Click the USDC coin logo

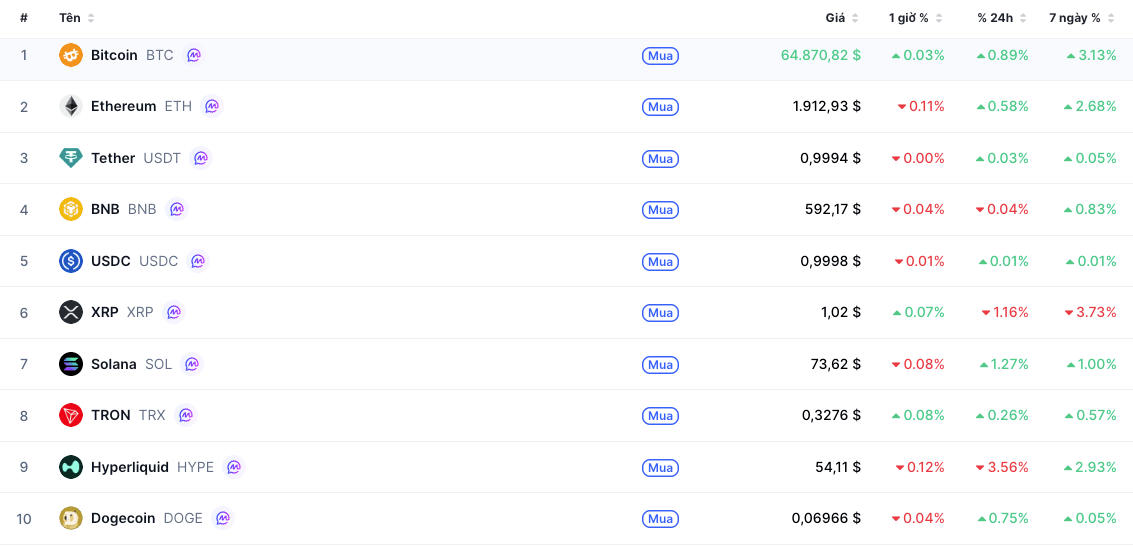coord(71,261)
